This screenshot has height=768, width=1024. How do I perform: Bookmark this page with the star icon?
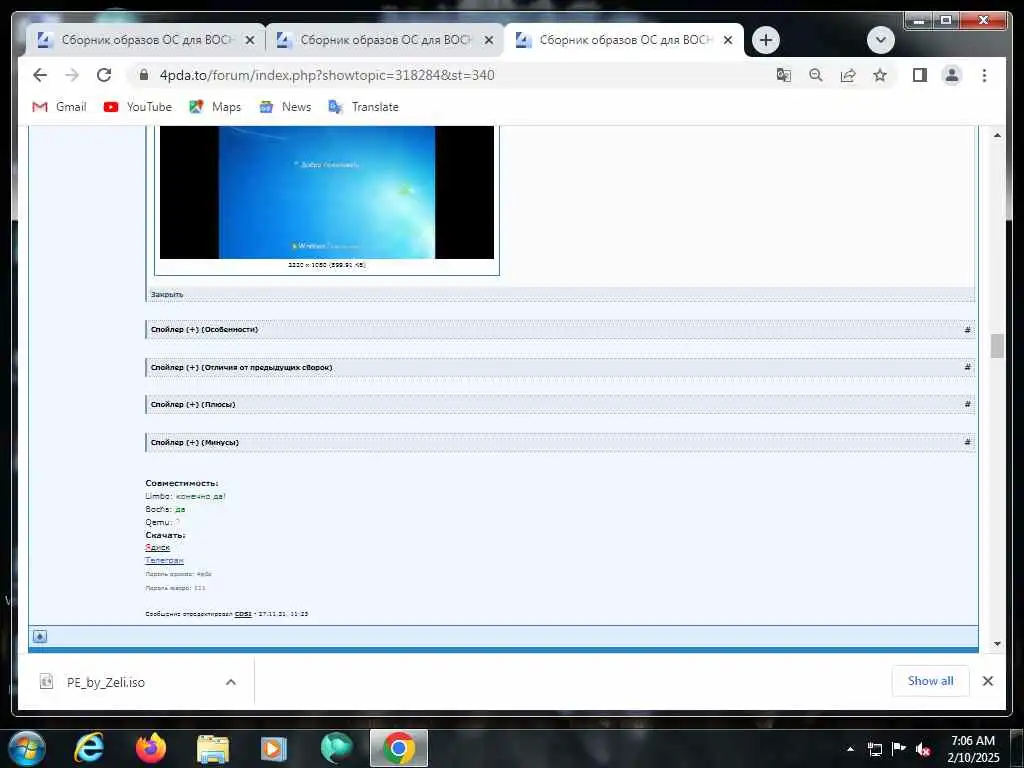pos(880,75)
